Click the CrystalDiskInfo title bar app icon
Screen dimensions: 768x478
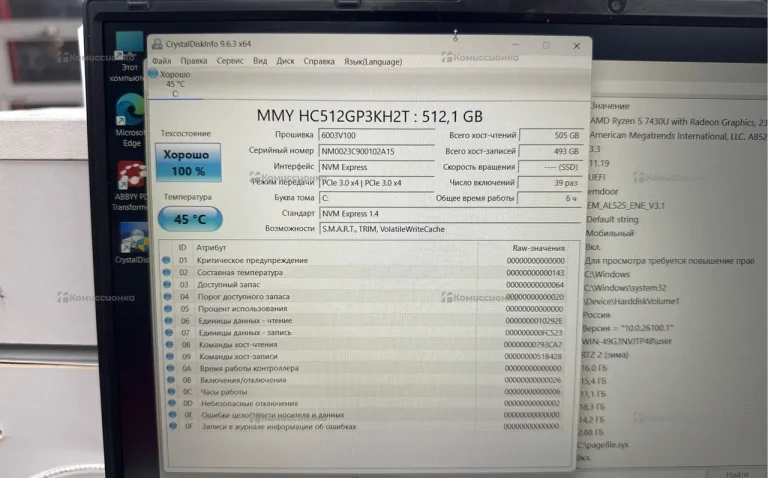point(157,44)
